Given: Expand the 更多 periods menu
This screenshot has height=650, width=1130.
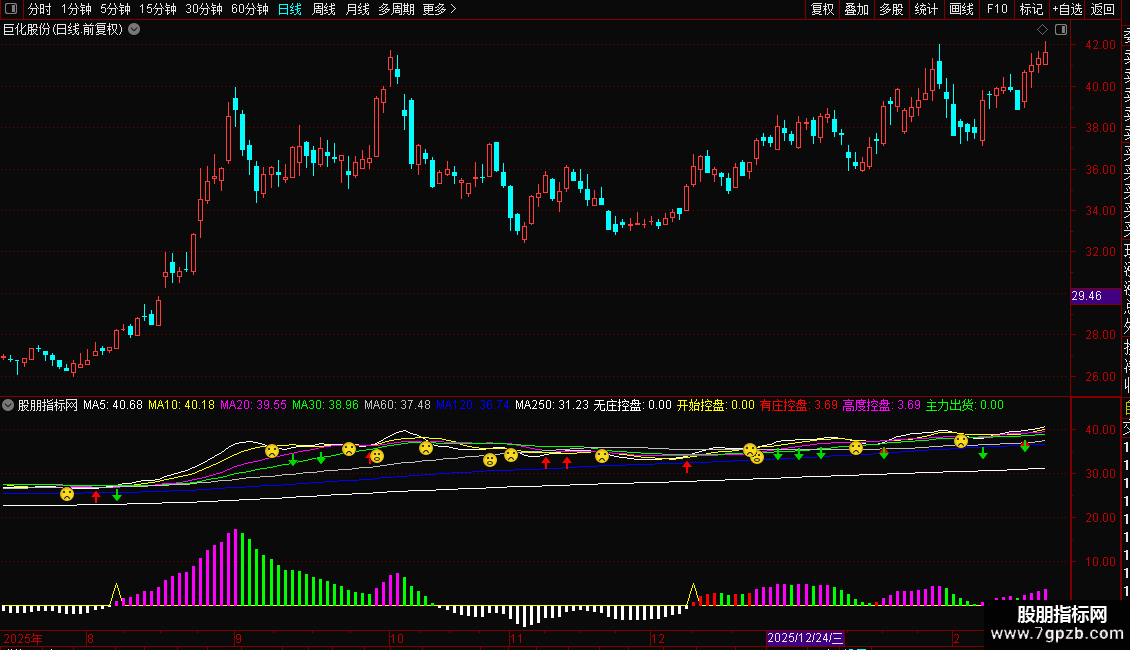Looking at the screenshot, I should click(x=439, y=10).
